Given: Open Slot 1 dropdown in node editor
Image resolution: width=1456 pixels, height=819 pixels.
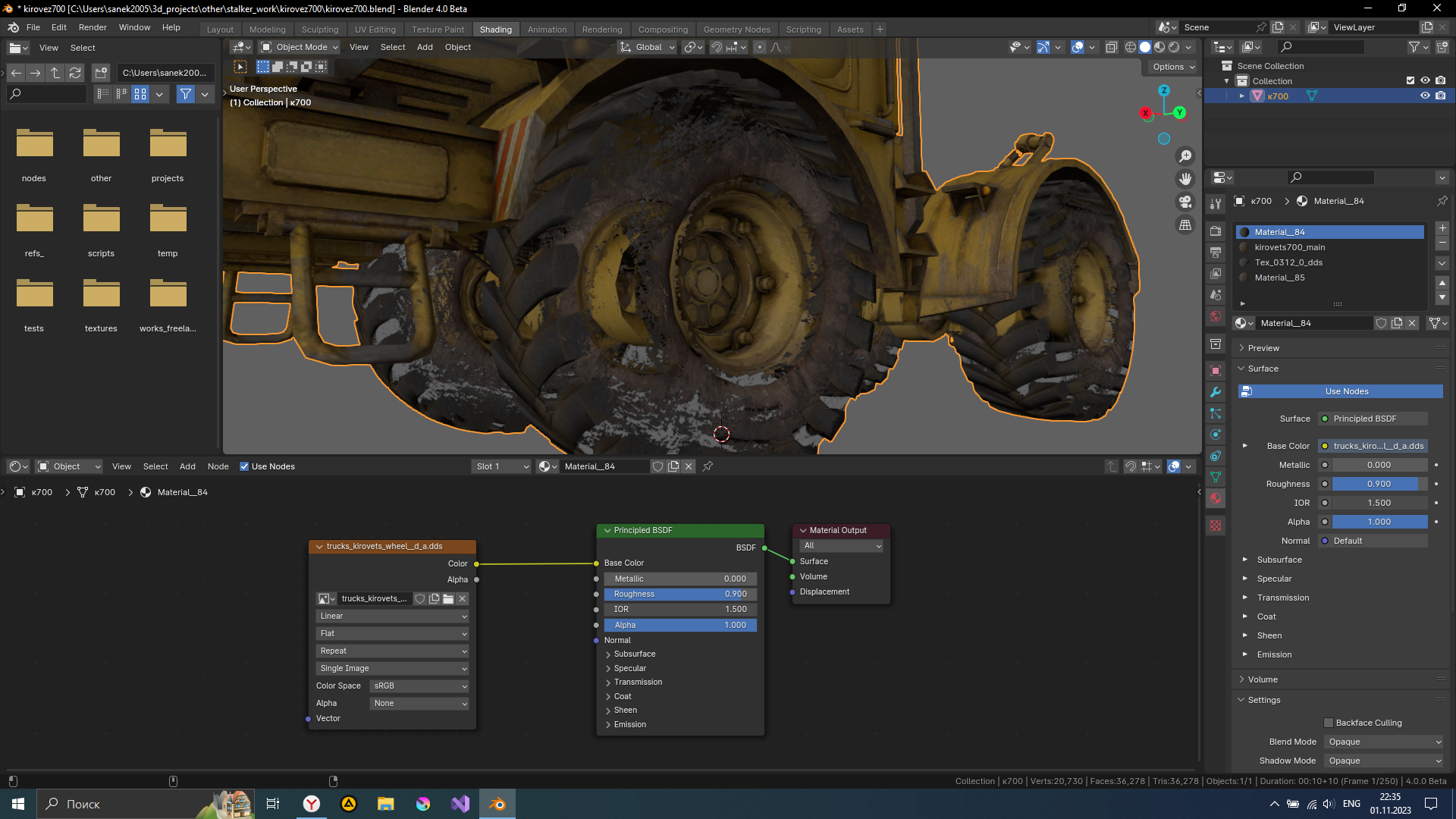Looking at the screenshot, I should 501,466.
